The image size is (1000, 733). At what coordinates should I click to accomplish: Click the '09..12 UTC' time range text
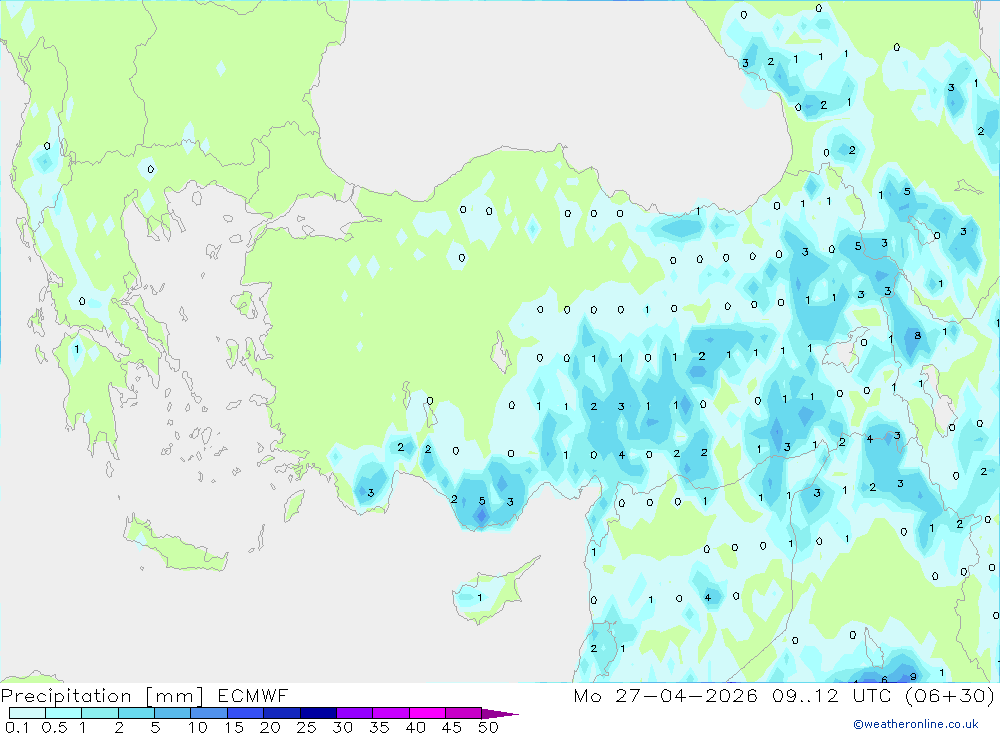point(831,695)
